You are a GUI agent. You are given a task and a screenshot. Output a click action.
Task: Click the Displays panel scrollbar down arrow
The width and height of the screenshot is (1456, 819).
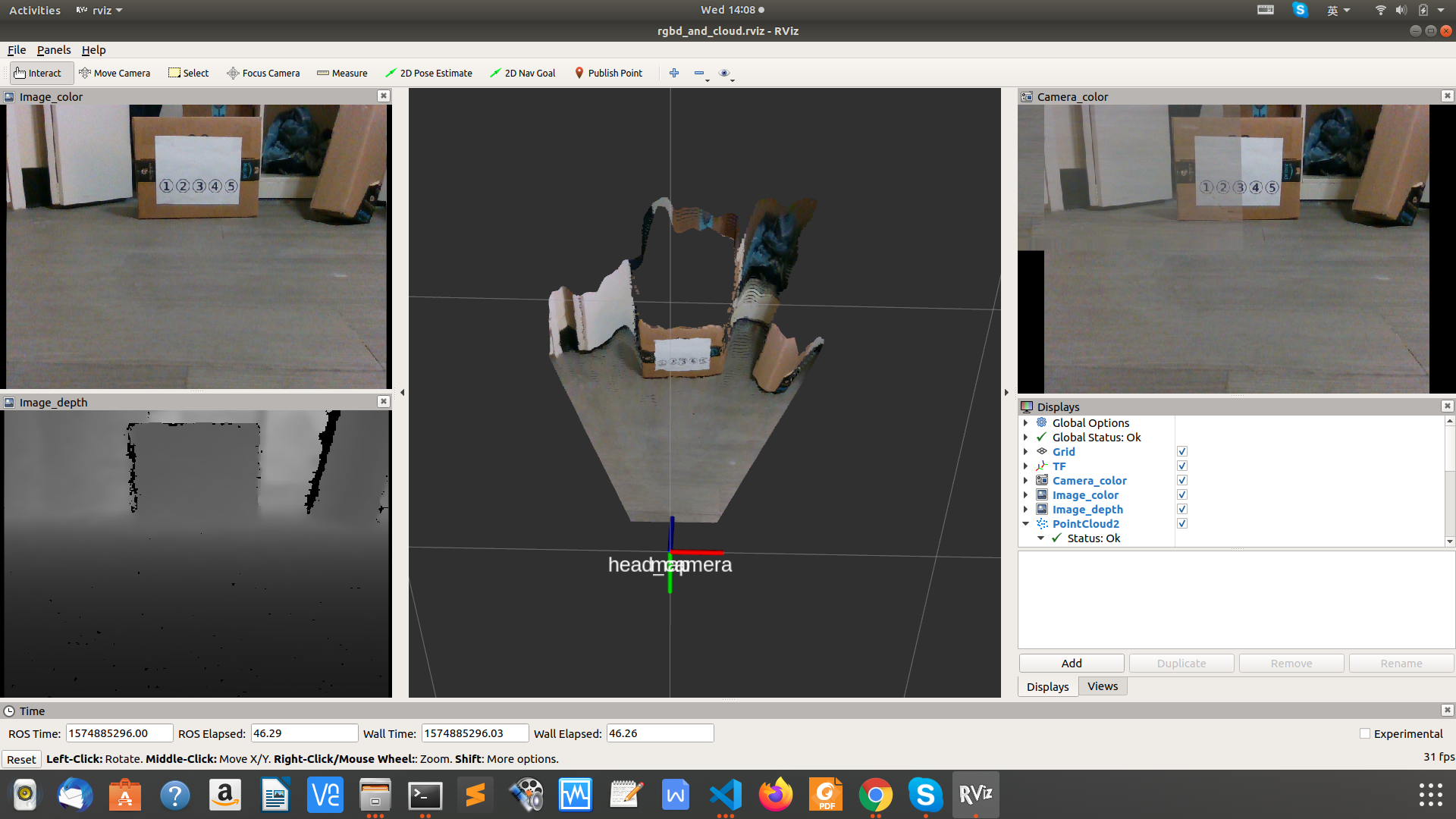(1449, 541)
